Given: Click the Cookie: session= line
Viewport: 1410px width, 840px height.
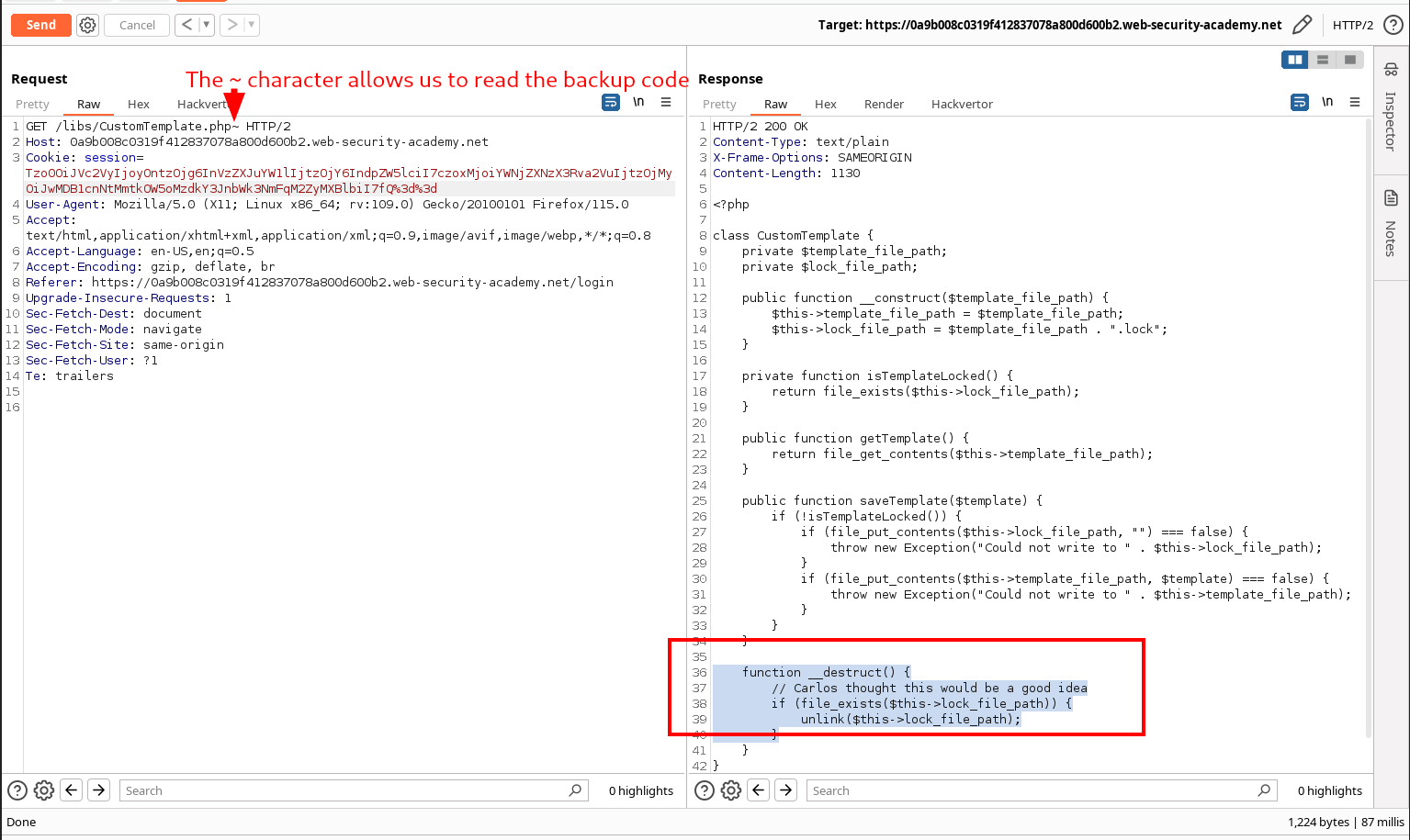Looking at the screenshot, I should (x=85, y=158).
